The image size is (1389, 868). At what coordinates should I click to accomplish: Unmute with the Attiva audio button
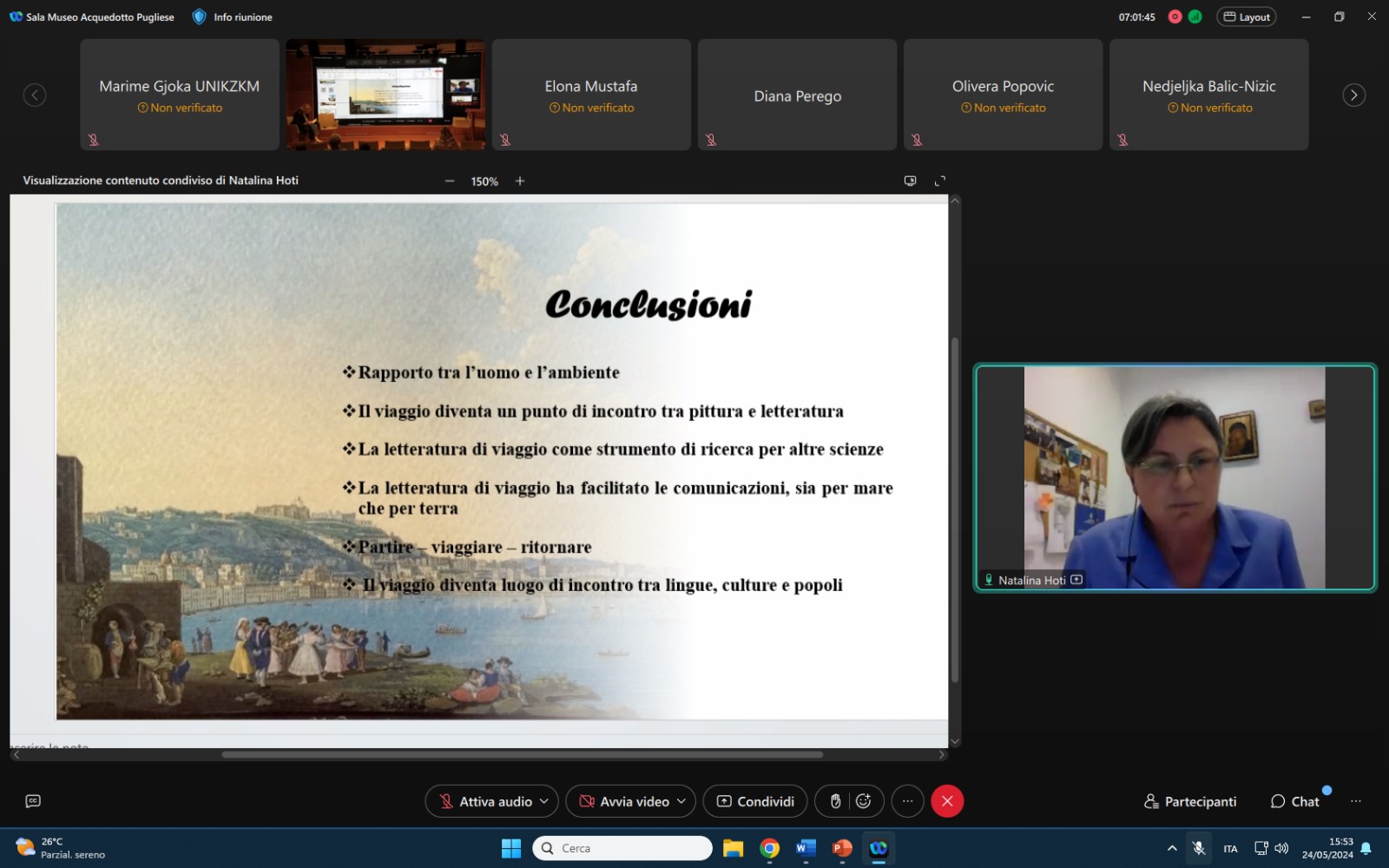(x=486, y=801)
